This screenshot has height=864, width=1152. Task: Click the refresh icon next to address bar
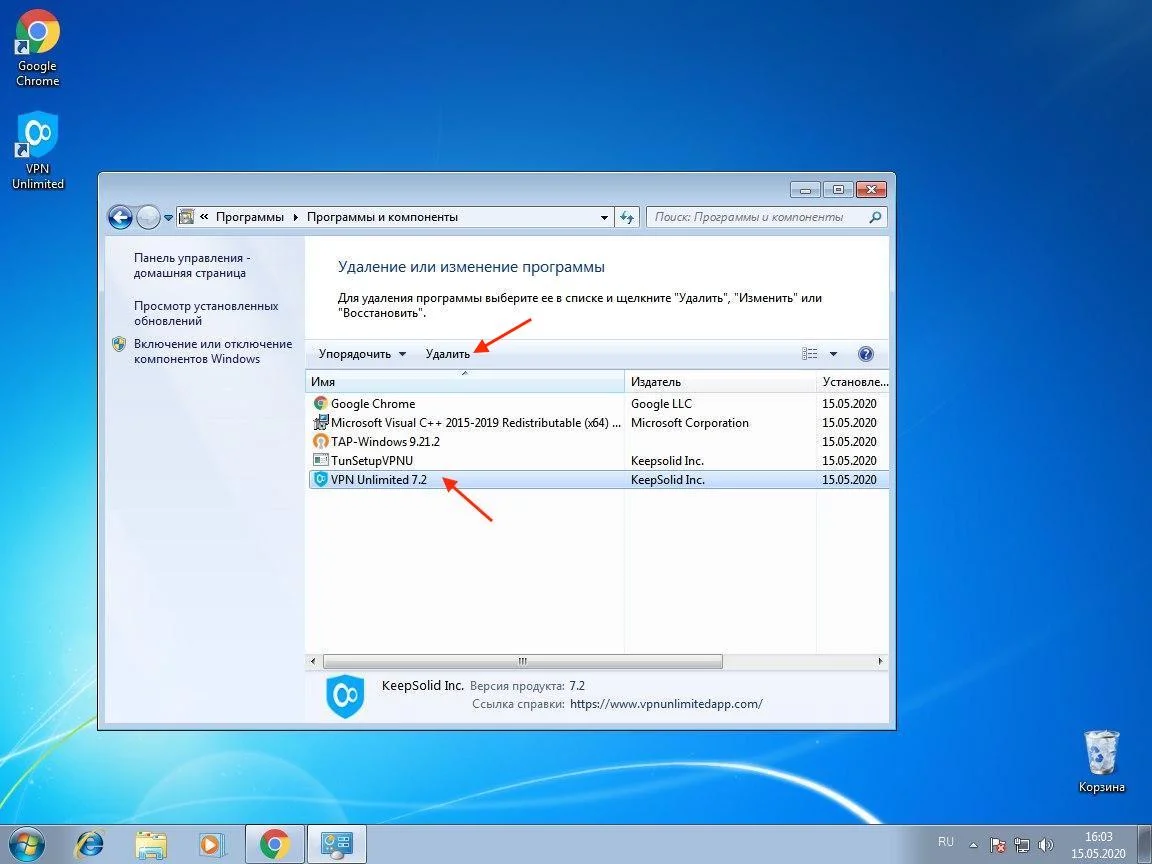(x=628, y=217)
